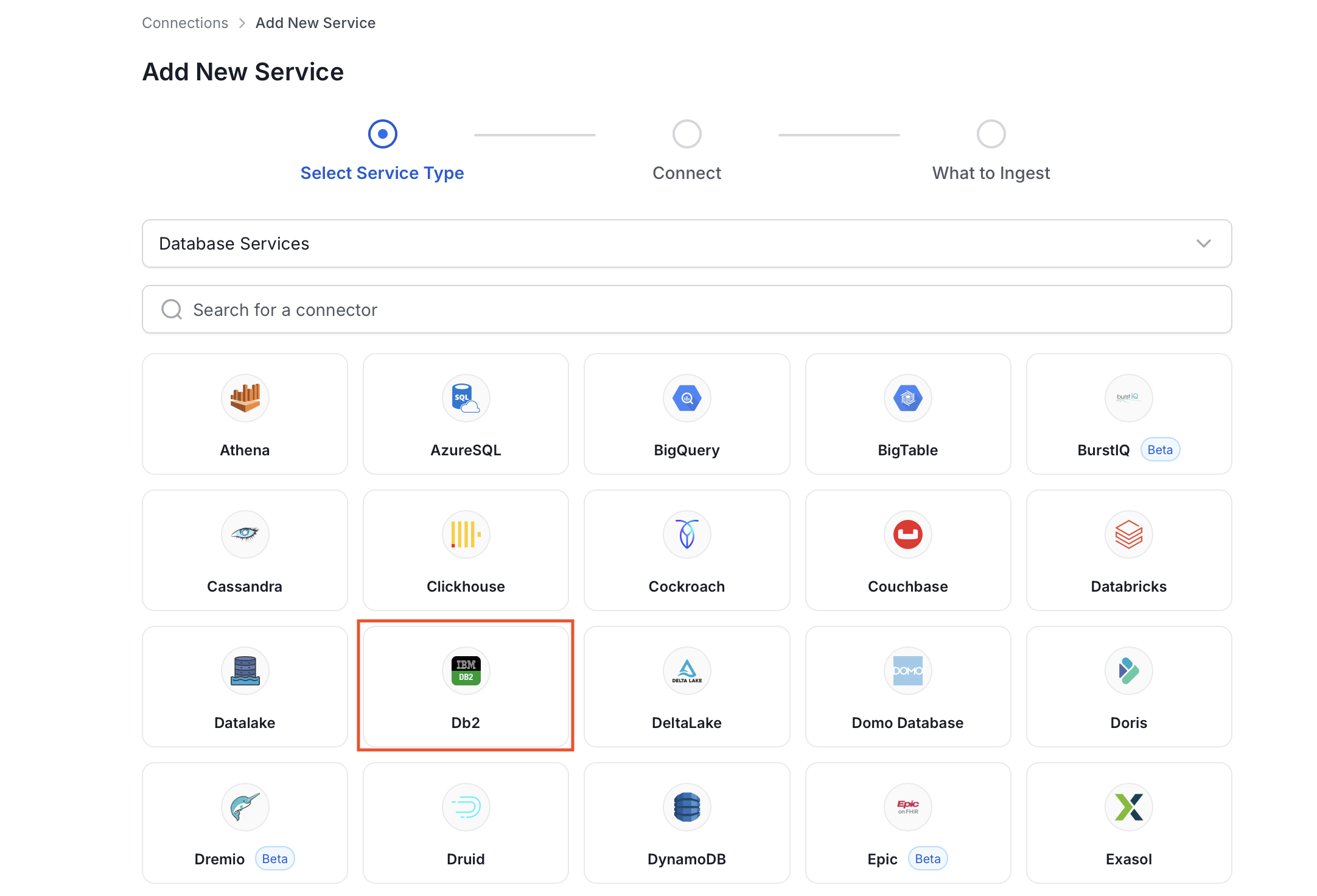Select the IBM Db2 icon
This screenshot has width=1317, height=896.
tap(466, 671)
